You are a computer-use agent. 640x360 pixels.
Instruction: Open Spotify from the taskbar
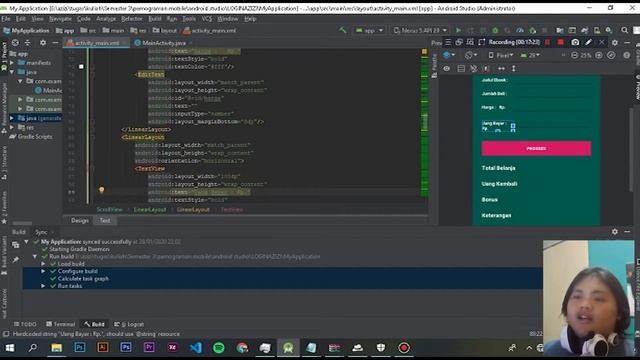click(219, 348)
